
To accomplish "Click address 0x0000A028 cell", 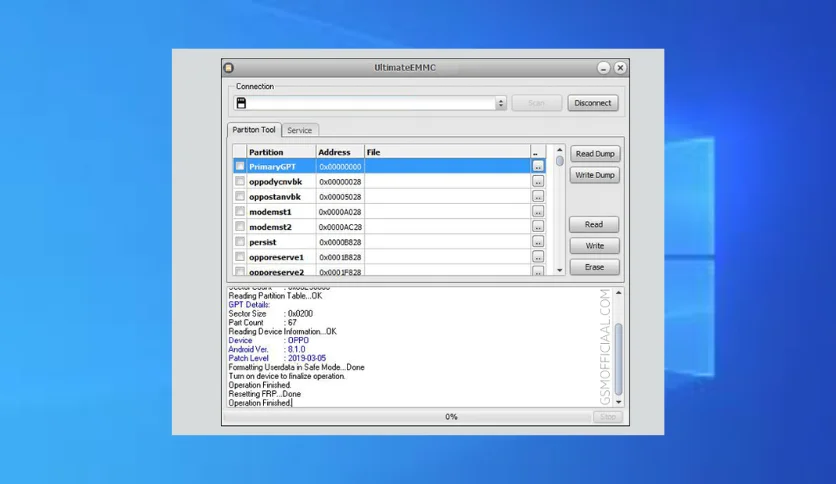I will coord(340,212).
